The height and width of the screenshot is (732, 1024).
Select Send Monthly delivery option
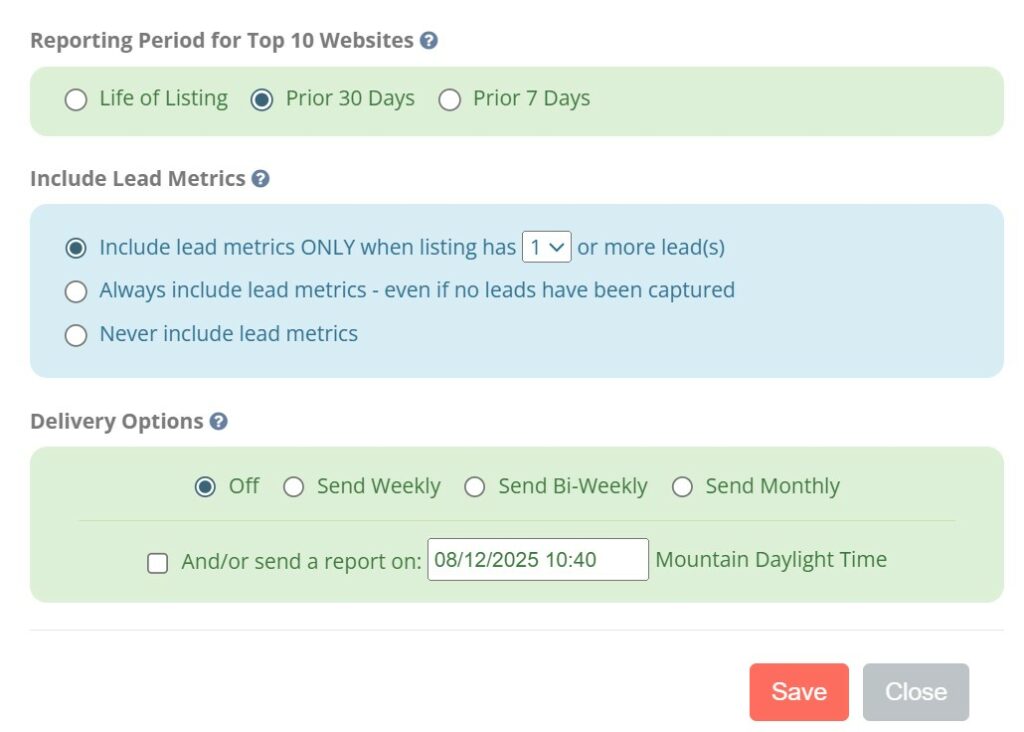pos(682,487)
